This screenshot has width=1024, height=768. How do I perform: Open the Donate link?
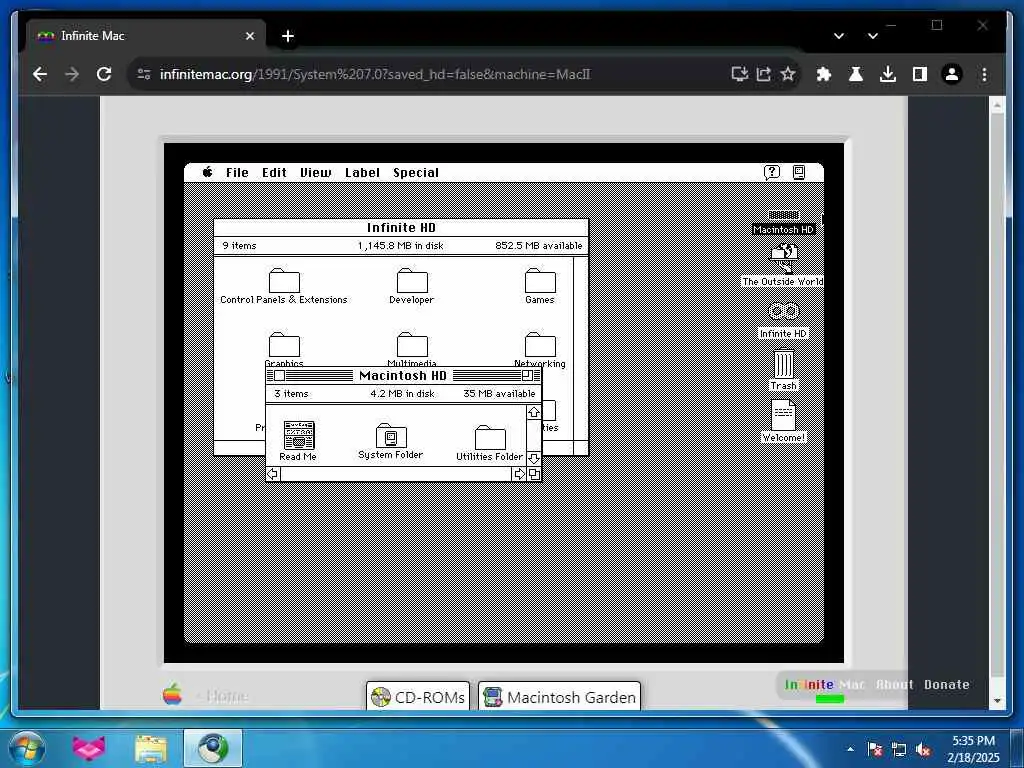pos(946,684)
